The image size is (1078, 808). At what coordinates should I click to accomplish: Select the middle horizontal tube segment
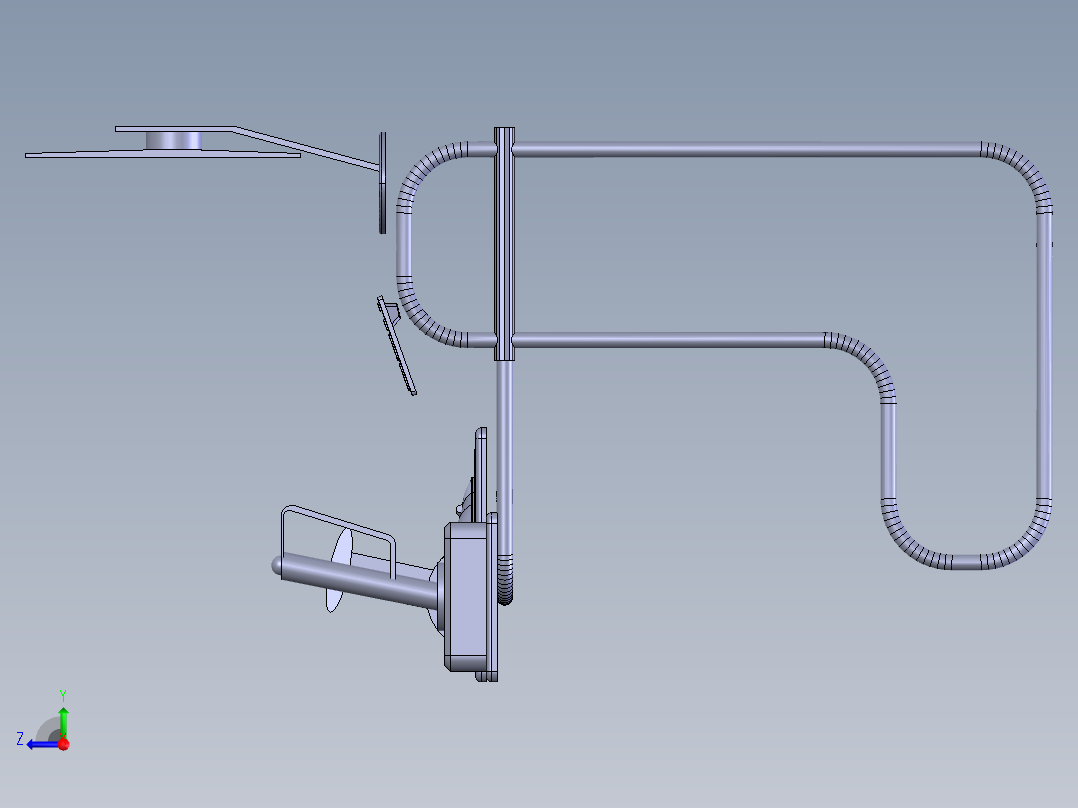(668, 340)
